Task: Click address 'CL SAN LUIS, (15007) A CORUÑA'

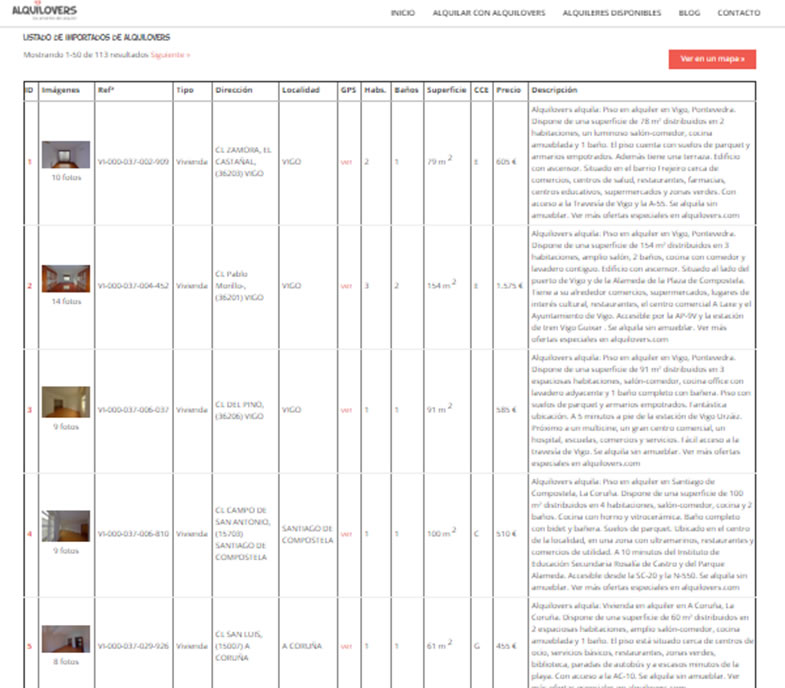Action: pos(239,646)
